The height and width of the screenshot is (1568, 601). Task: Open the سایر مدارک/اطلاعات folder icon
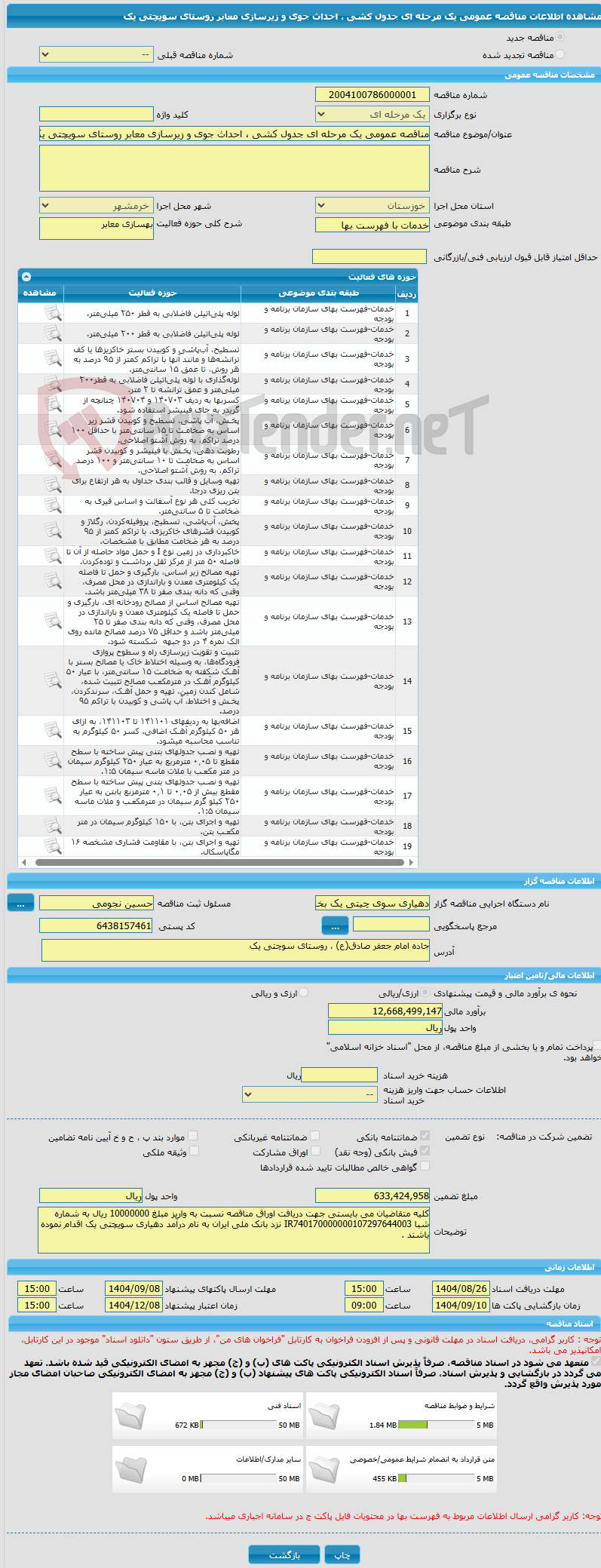coord(130,1469)
